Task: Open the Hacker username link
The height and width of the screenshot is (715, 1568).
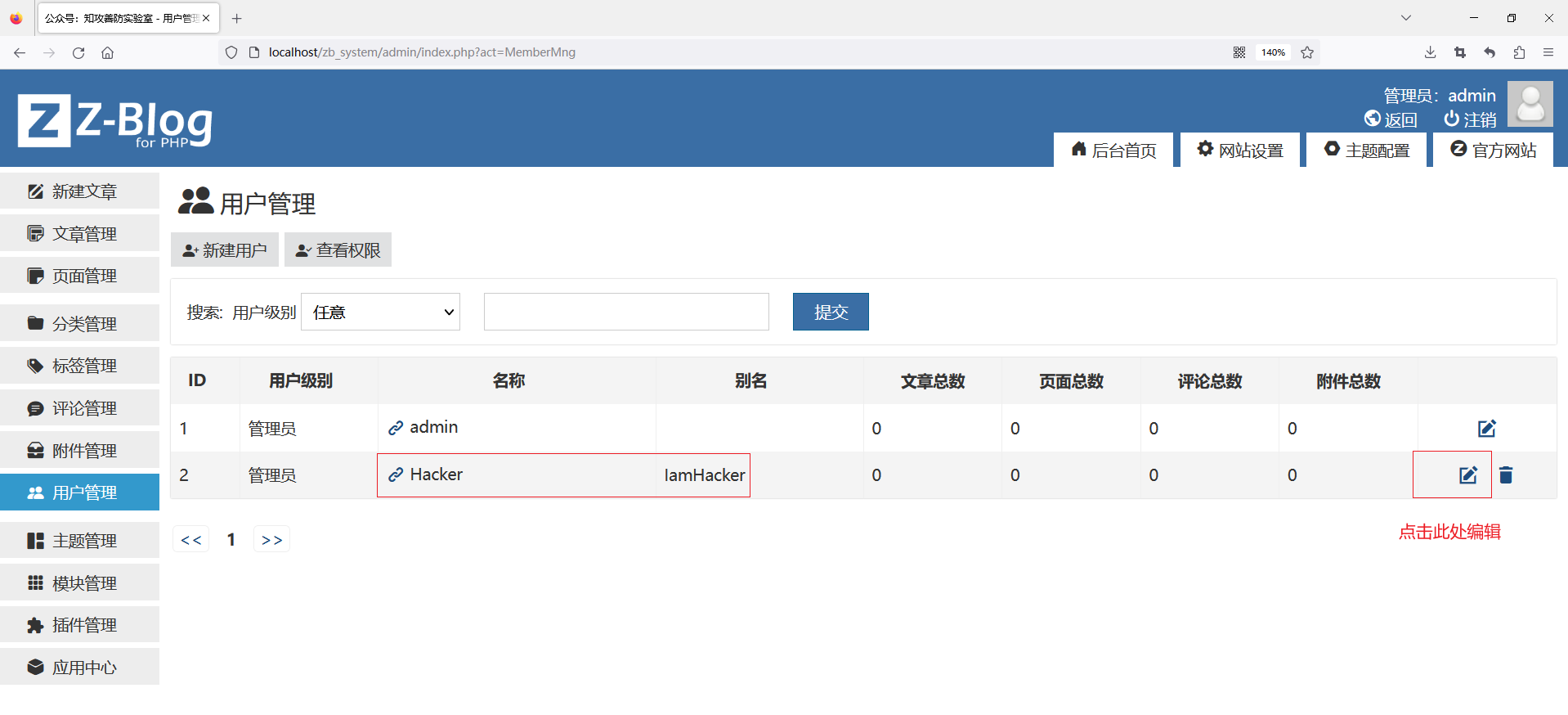Action: (x=436, y=474)
